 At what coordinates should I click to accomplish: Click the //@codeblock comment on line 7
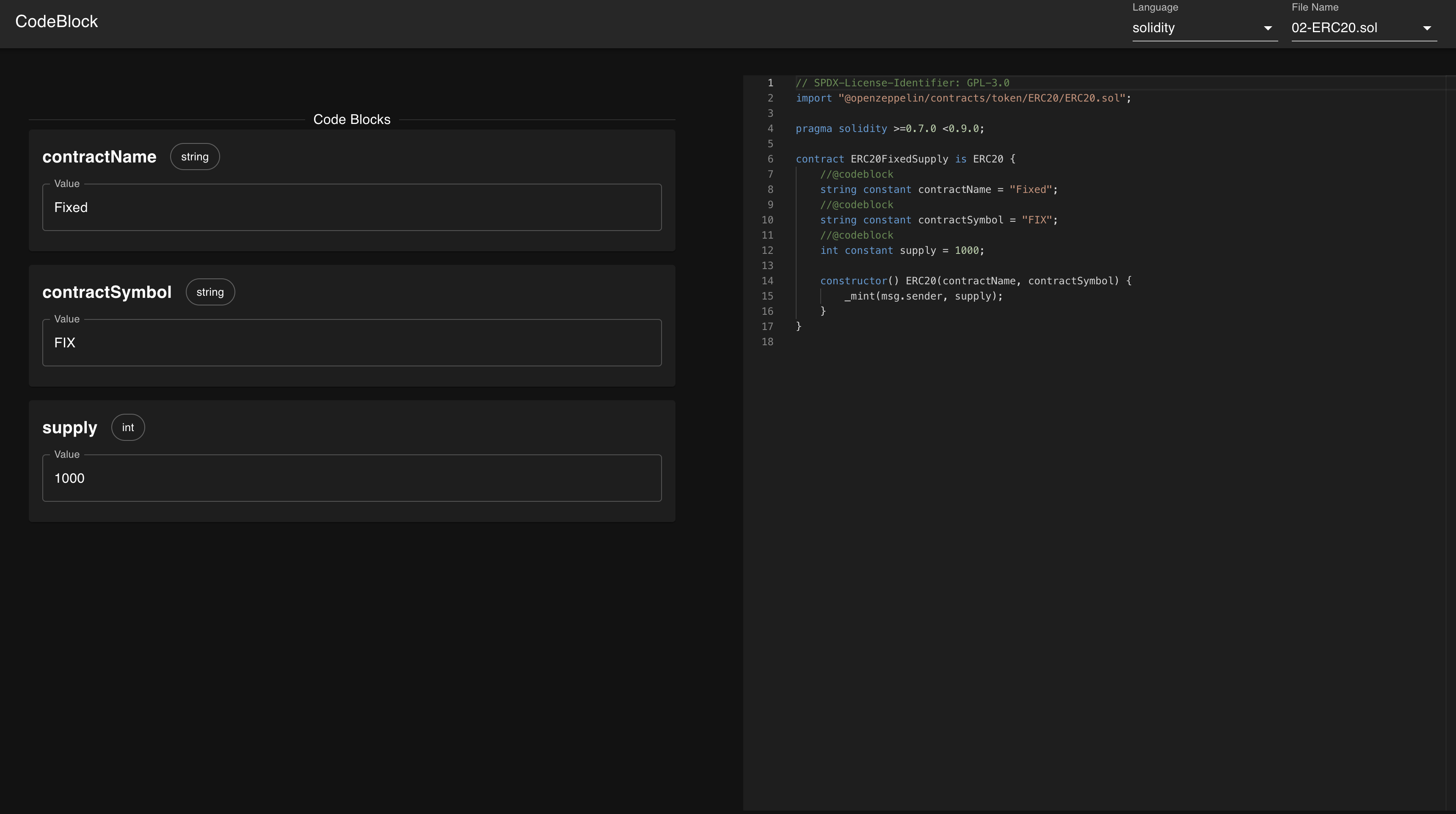coord(857,175)
